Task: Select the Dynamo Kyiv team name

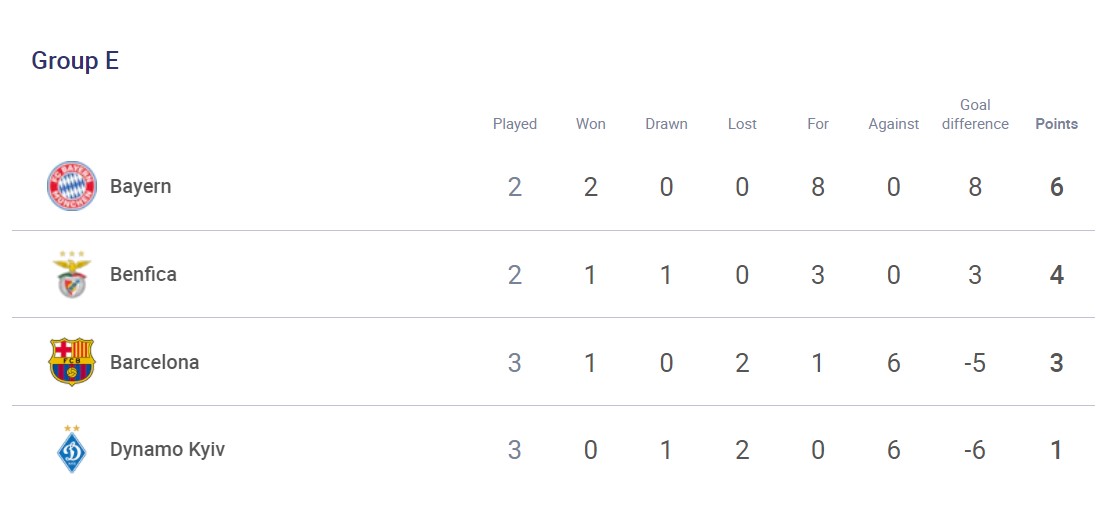Action: [x=167, y=449]
